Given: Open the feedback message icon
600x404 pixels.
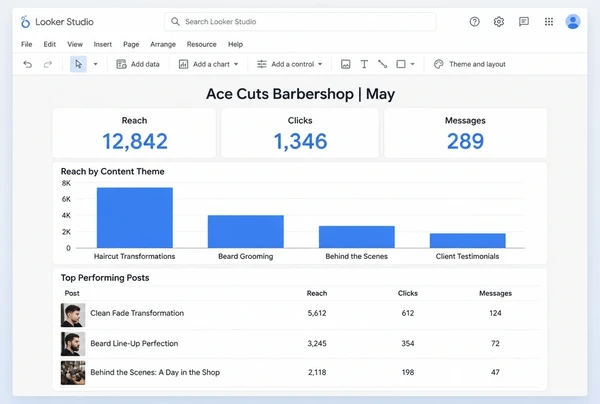Looking at the screenshot, I should tap(524, 22).
